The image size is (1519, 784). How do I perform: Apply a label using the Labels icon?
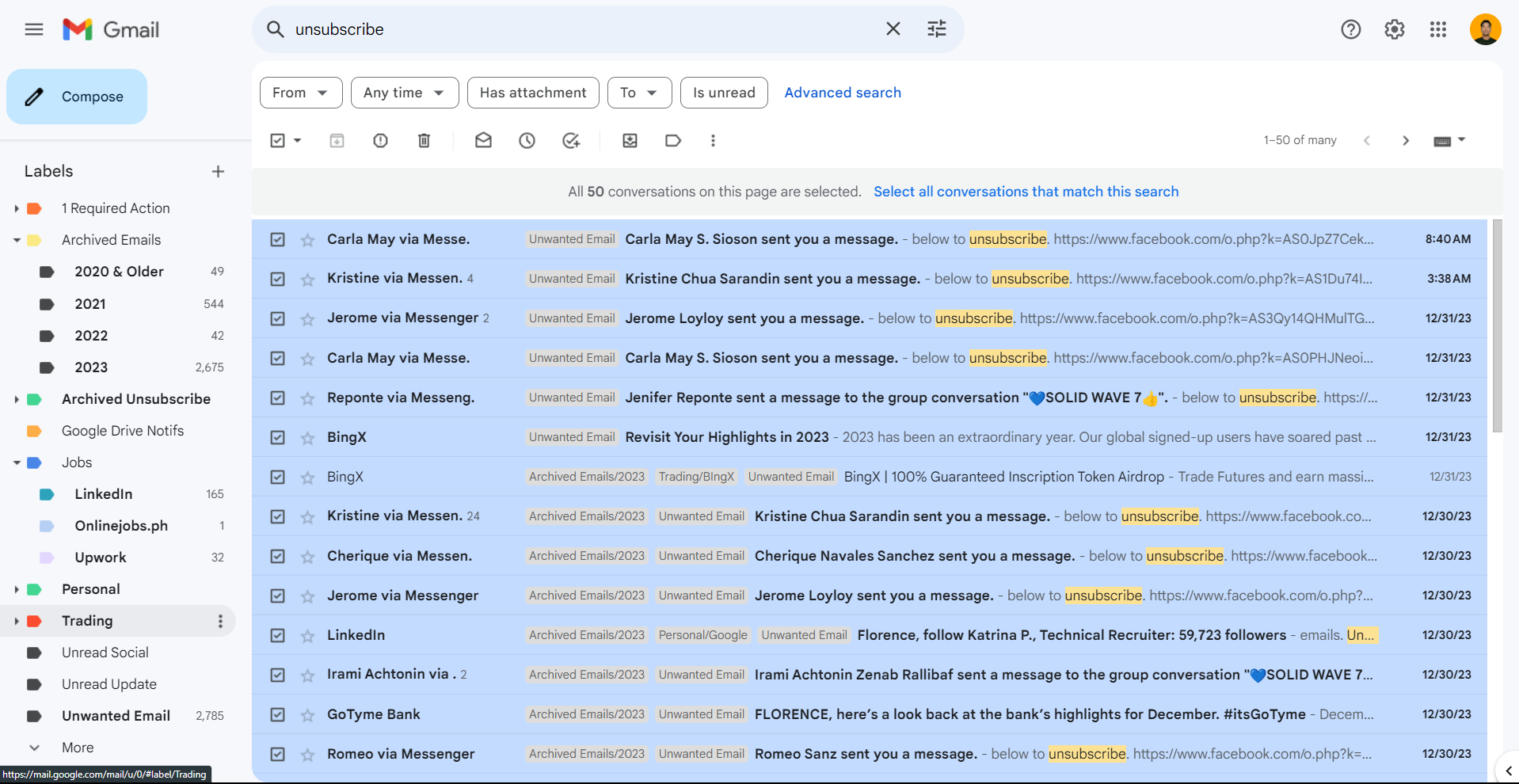(x=673, y=140)
